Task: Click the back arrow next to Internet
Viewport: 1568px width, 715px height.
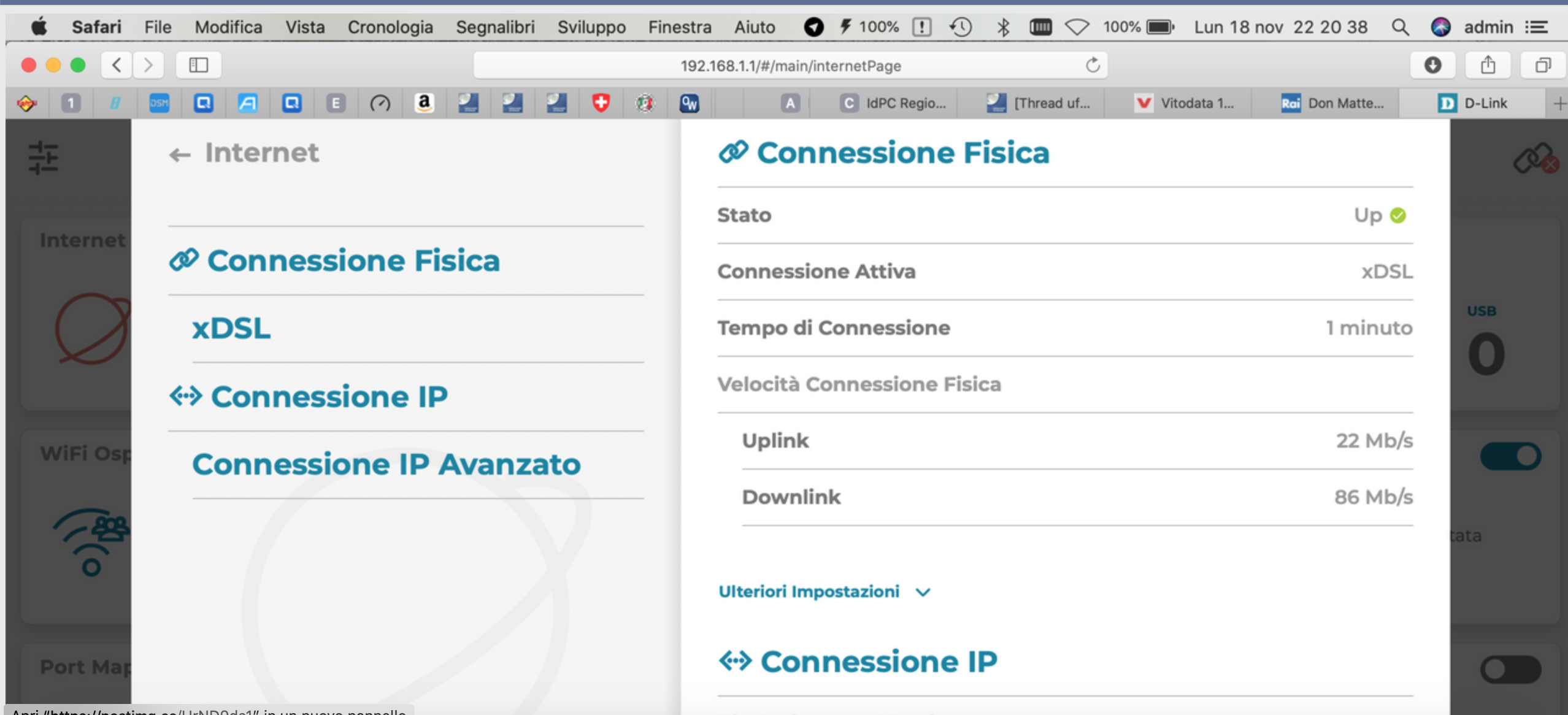Action: point(179,155)
